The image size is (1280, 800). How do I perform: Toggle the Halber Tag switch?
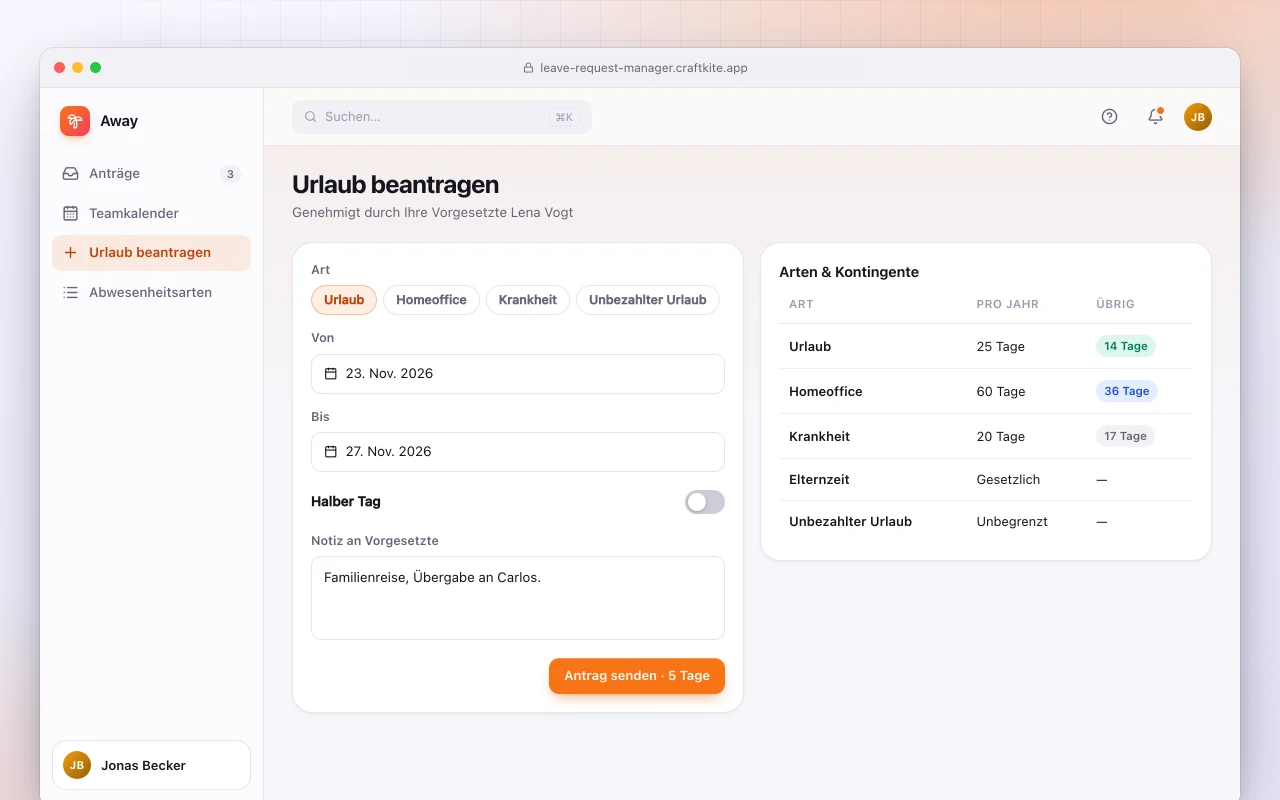click(x=705, y=502)
